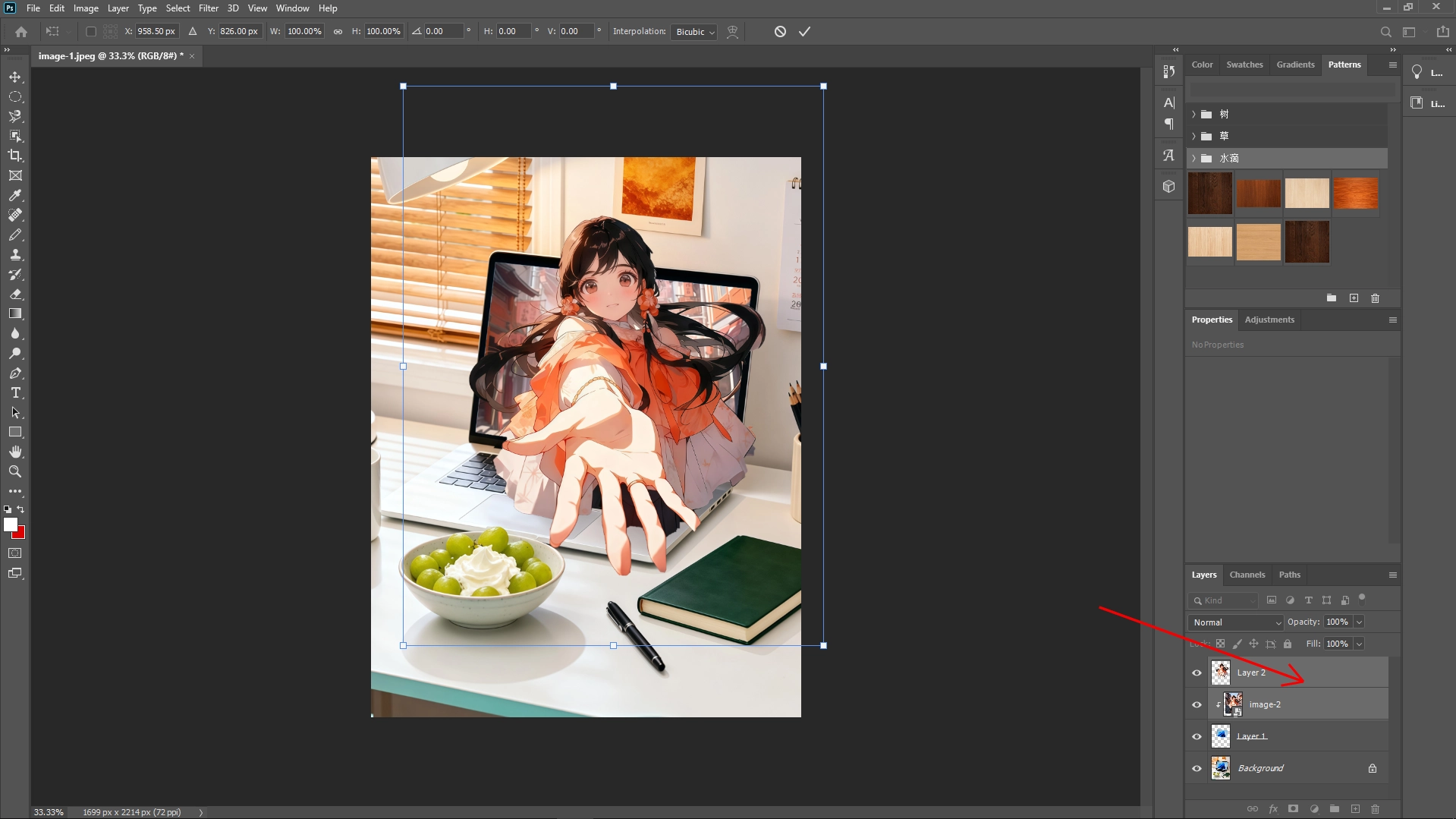Screen dimensions: 1456x819
Task: Open layer styles with the fx icon
Action: [1273, 808]
